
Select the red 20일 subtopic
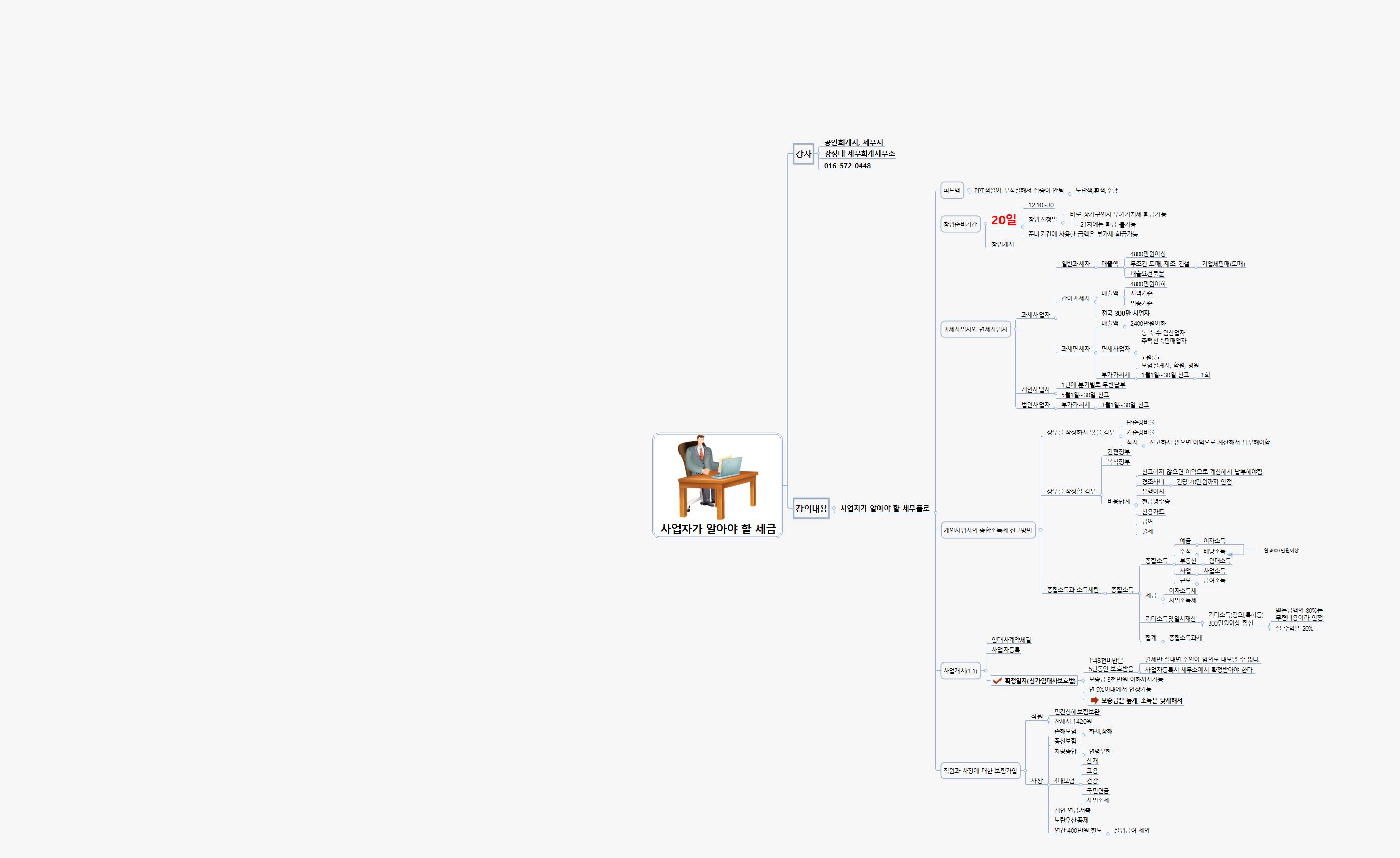point(1004,220)
